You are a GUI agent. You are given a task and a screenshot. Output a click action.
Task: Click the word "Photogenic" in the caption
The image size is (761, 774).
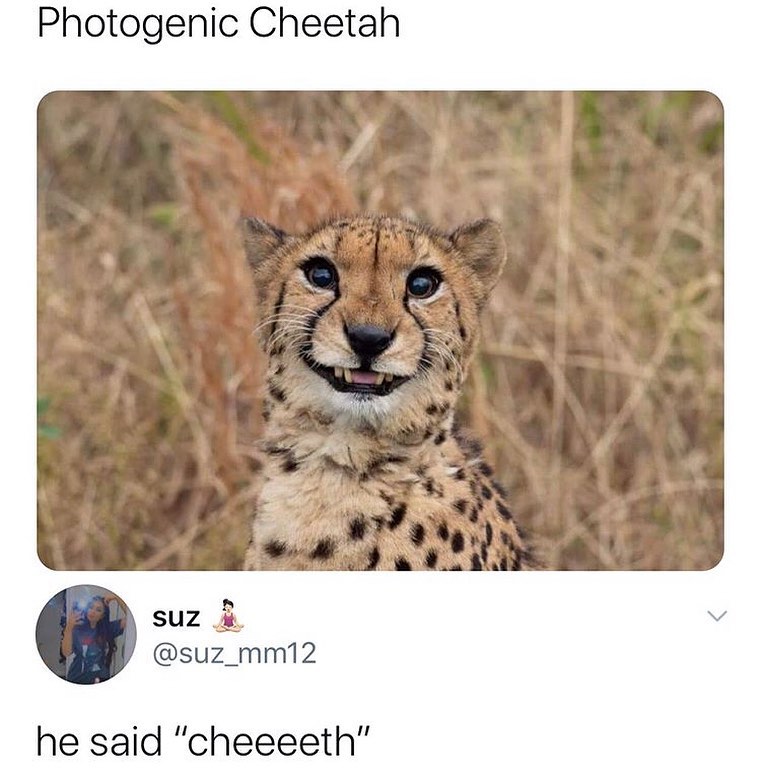pos(138,23)
